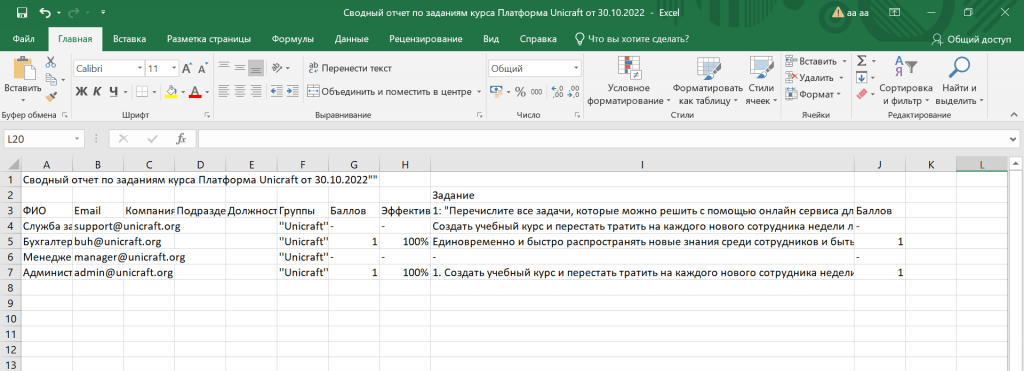Align text left in the cell
The image size is (1024, 371).
(x=224, y=91)
